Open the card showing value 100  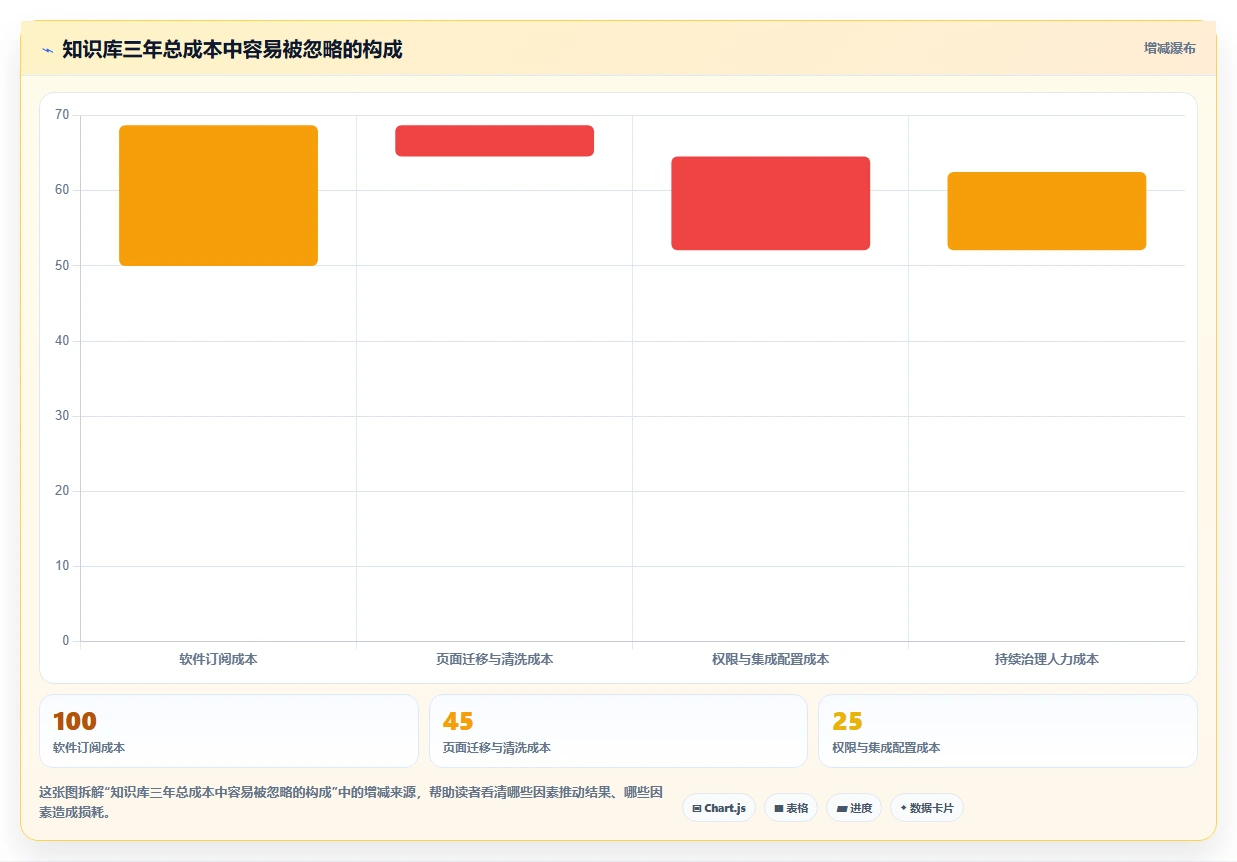pyautogui.click(x=228, y=731)
